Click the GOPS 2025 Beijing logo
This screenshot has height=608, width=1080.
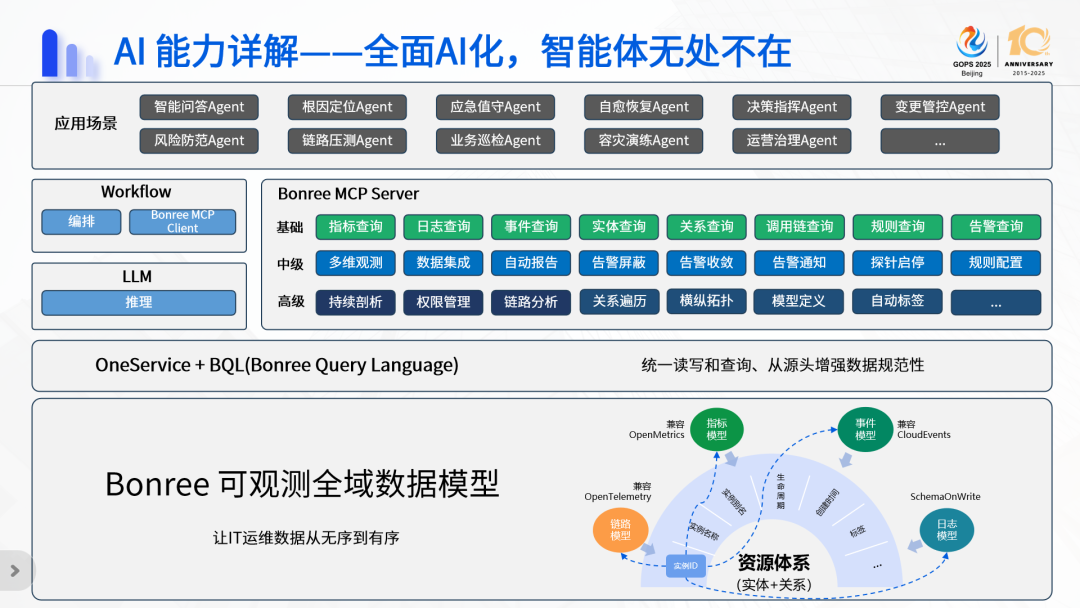pos(972,51)
